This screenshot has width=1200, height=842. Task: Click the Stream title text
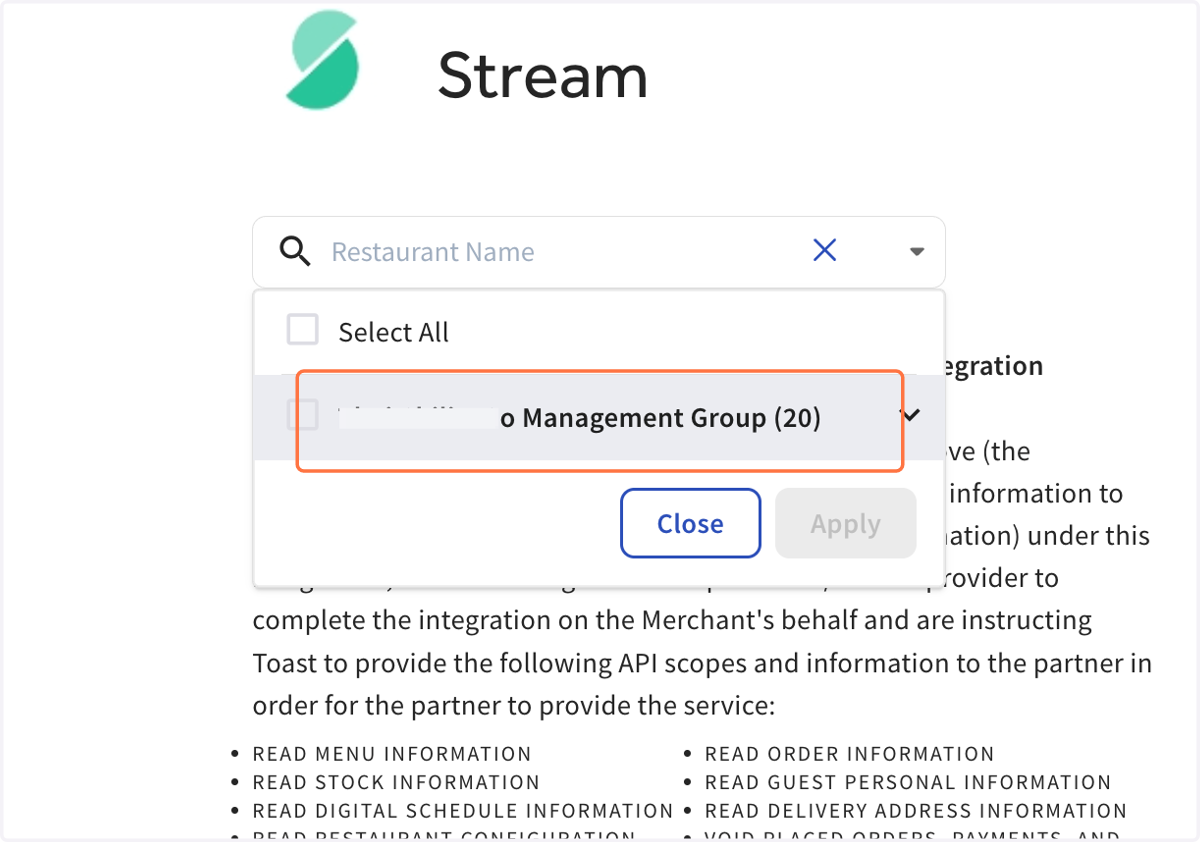543,75
